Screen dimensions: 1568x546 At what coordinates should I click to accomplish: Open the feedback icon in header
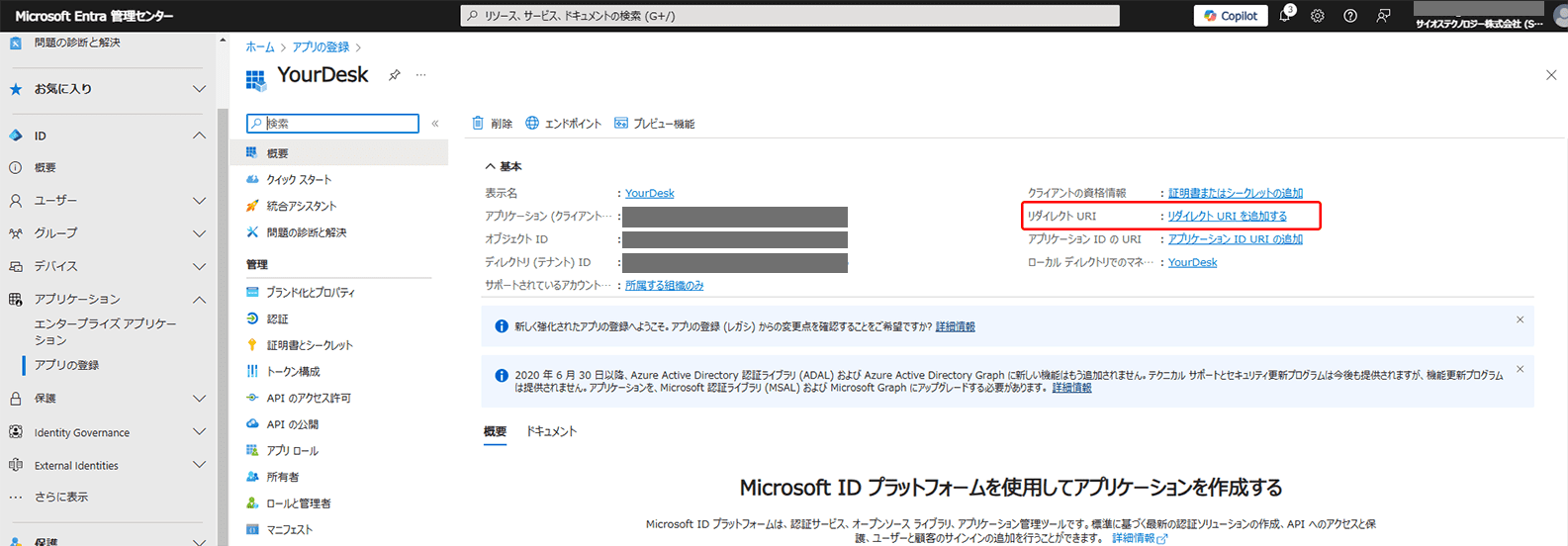(x=1383, y=16)
